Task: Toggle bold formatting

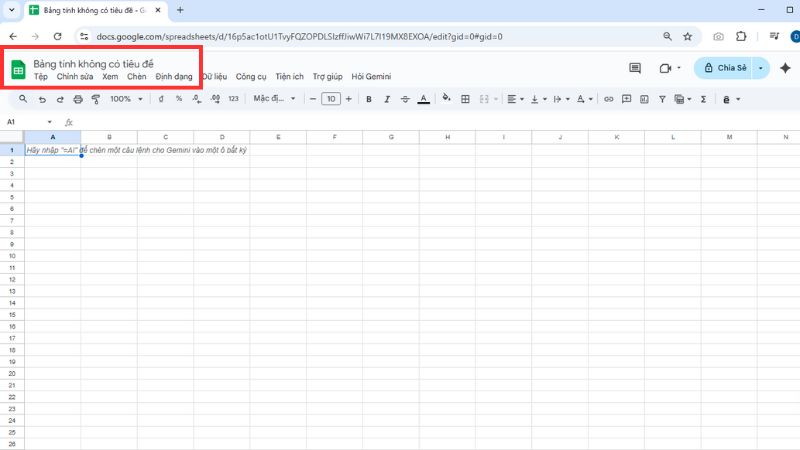Action: [x=368, y=99]
